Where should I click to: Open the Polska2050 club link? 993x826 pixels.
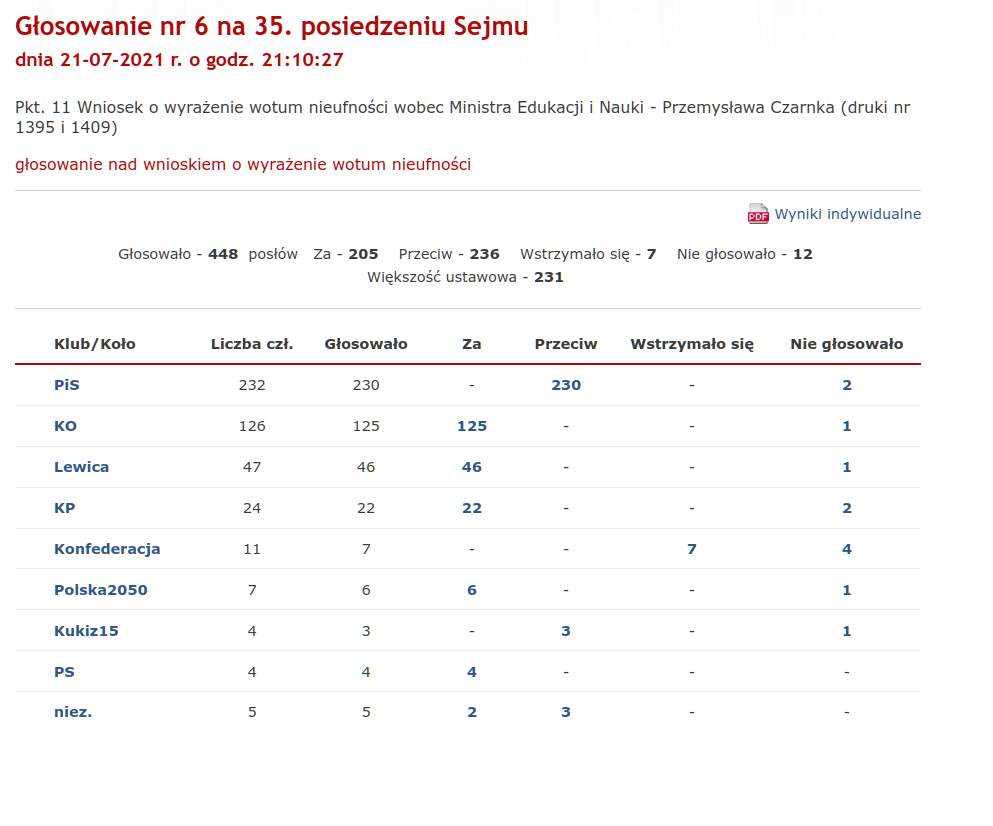point(101,590)
